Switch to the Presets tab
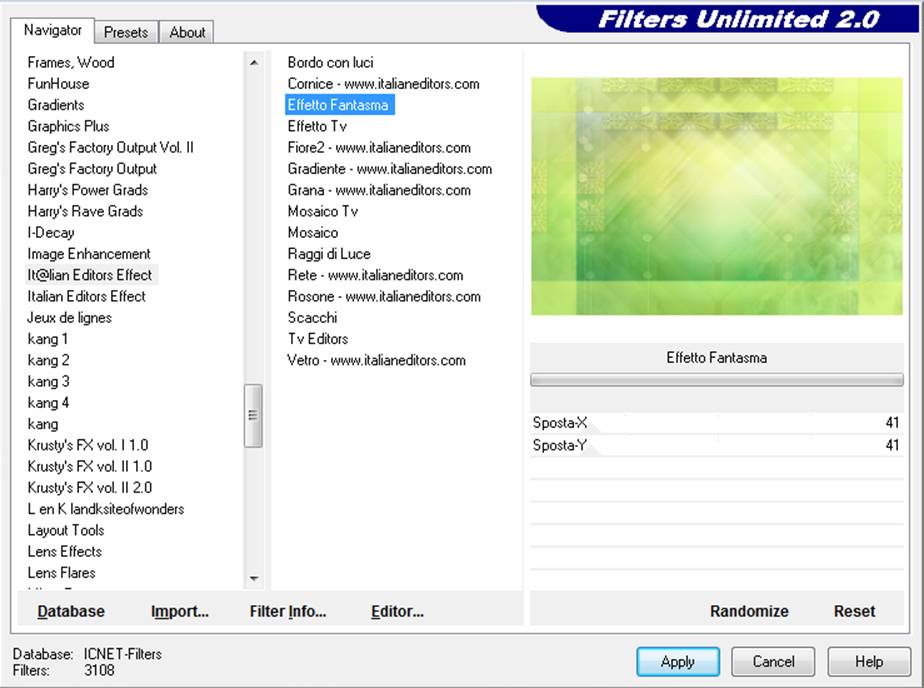Image resolution: width=924 pixels, height=688 pixels. [126, 32]
